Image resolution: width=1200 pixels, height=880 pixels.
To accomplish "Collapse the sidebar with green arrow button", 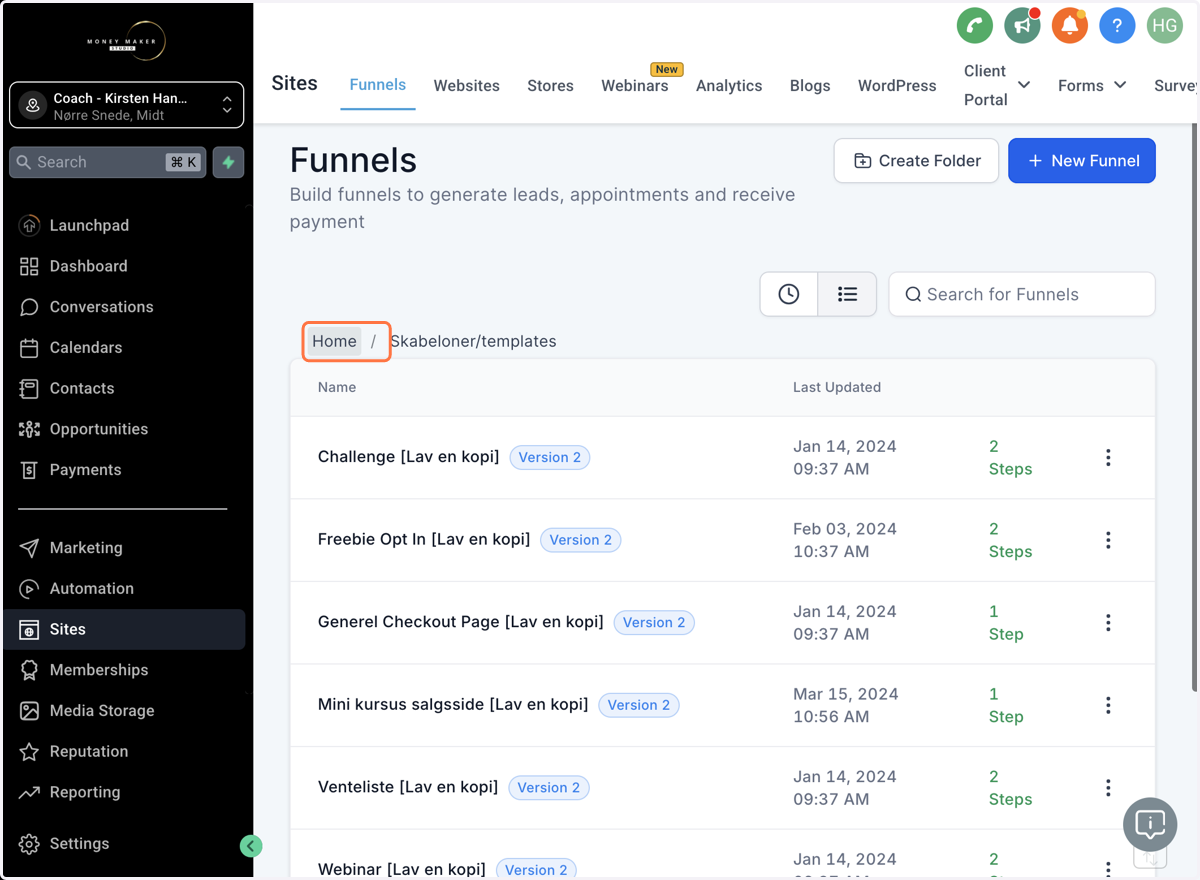I will (251, 846).
